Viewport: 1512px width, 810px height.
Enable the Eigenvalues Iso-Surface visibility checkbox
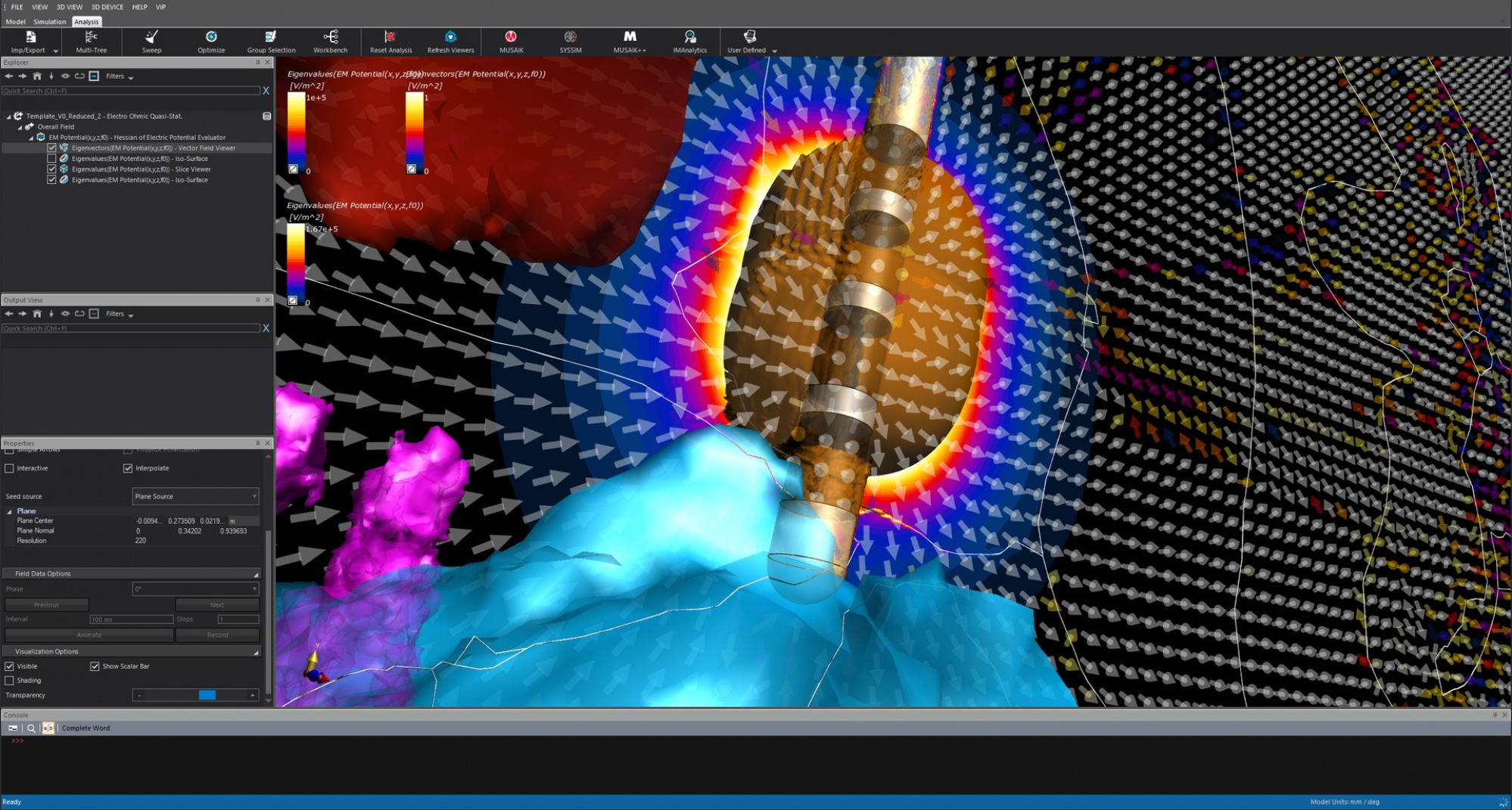pyautogui.click(x=51, y=158)
